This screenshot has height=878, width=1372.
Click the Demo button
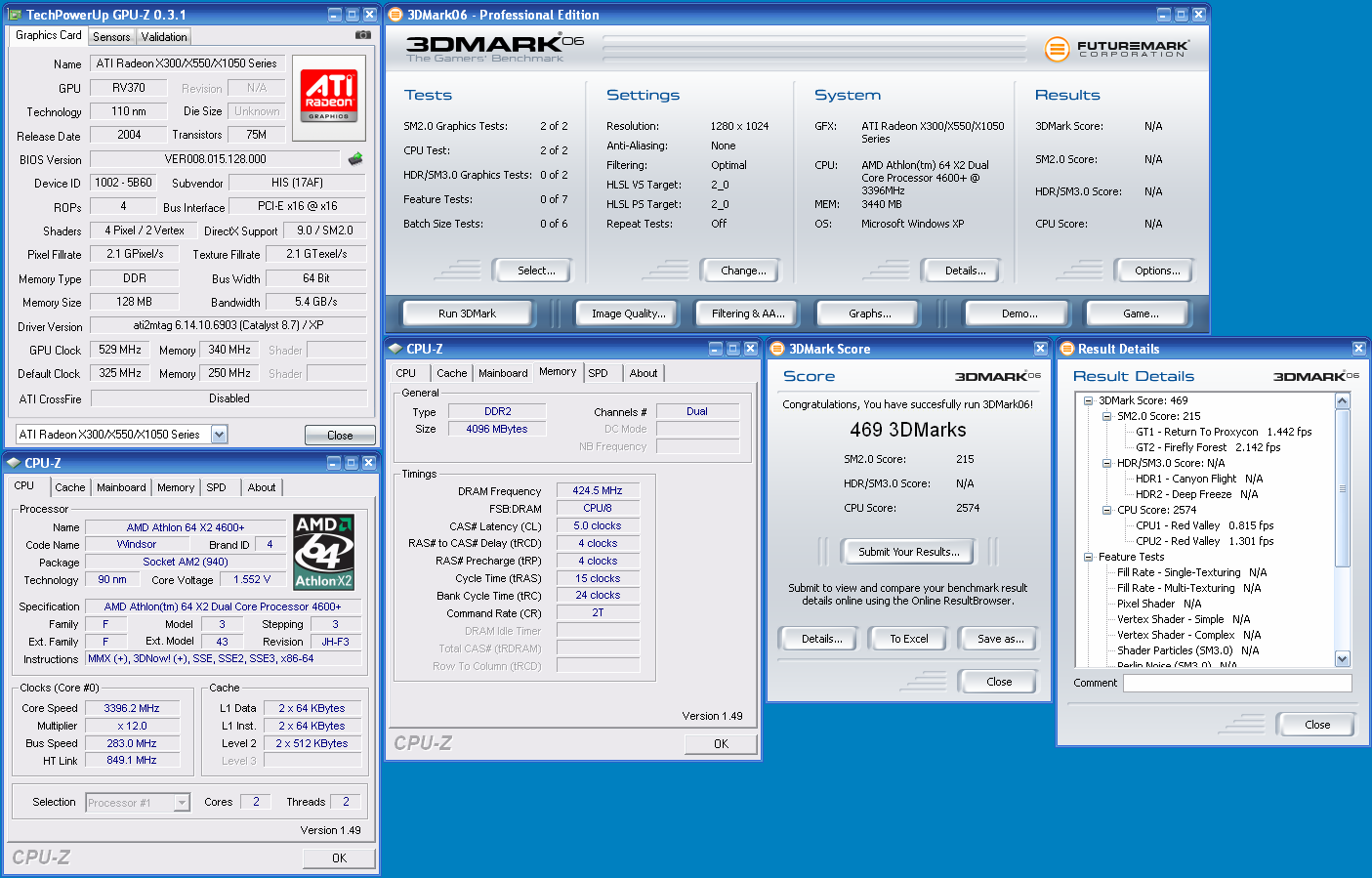tap(1019, 314)
